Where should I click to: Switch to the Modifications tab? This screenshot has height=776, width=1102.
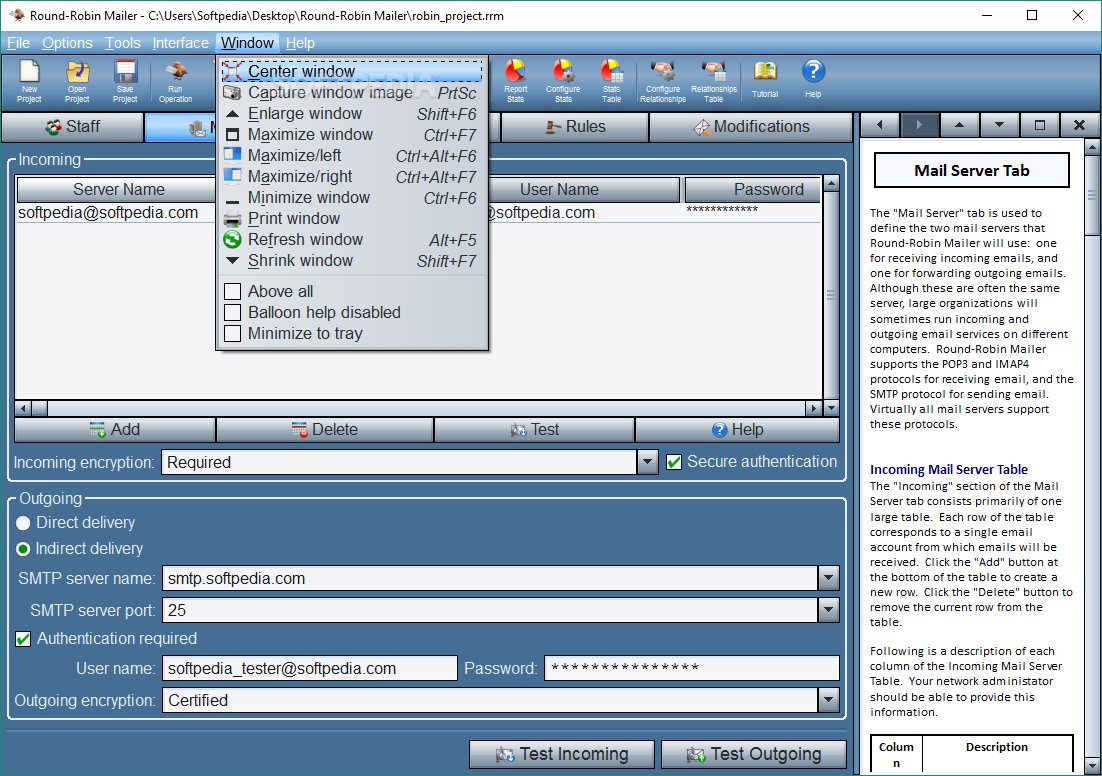tap(751, 127)
